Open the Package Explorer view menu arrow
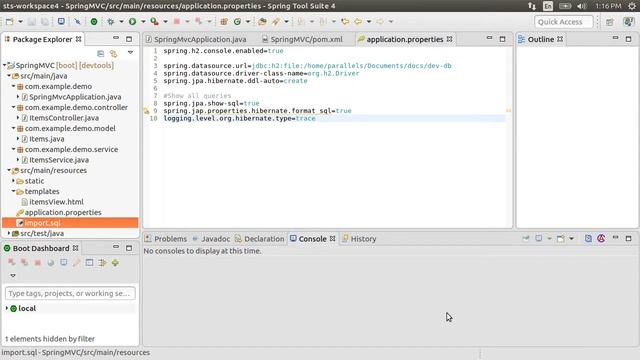Image resolution: width=640 pixels, height=360 pixels. point(130,53)
